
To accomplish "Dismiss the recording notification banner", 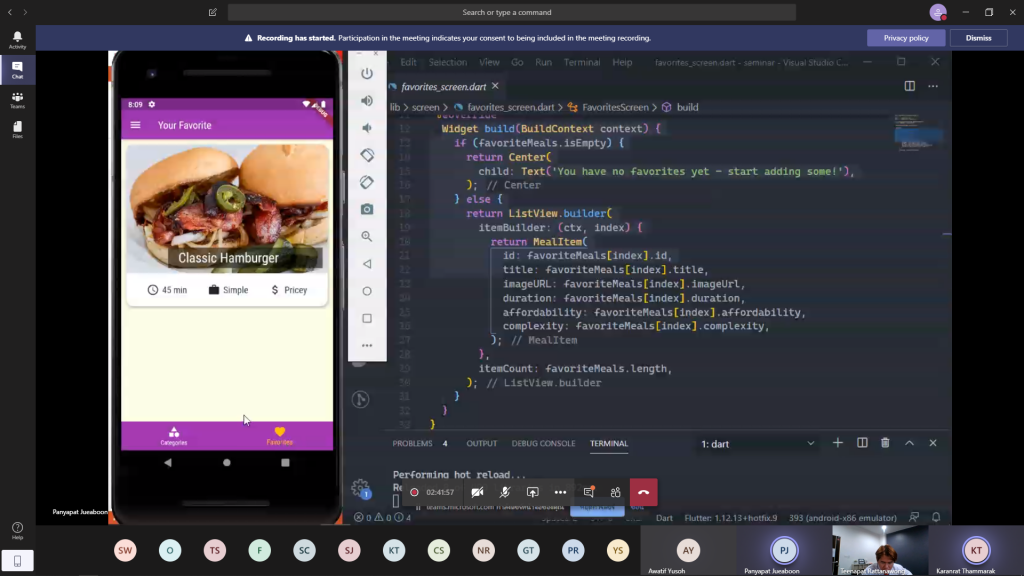I will pyautogui.click(x=978, y=38).
